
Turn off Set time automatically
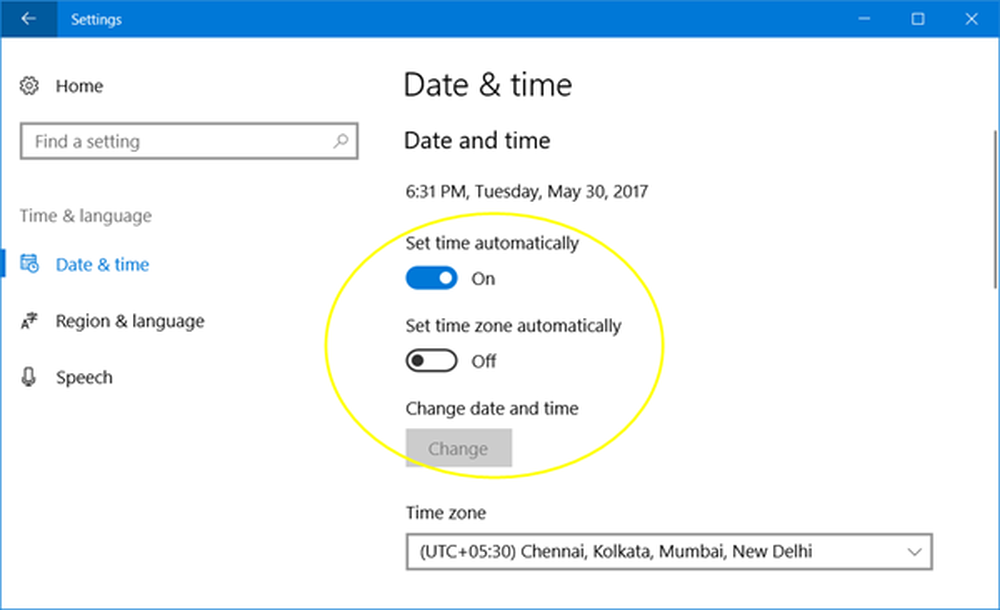(x=431, y=277)
